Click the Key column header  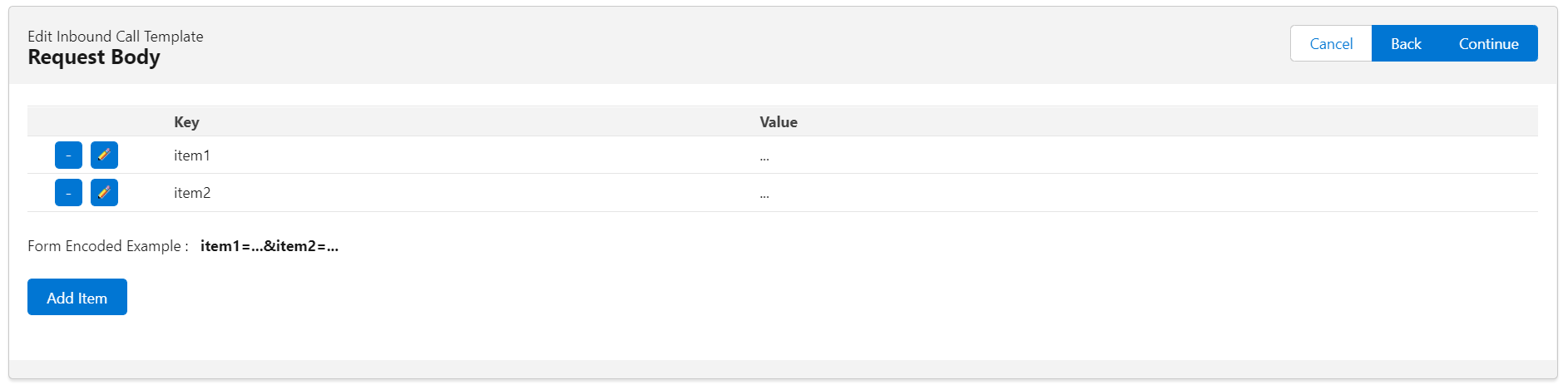186,122
